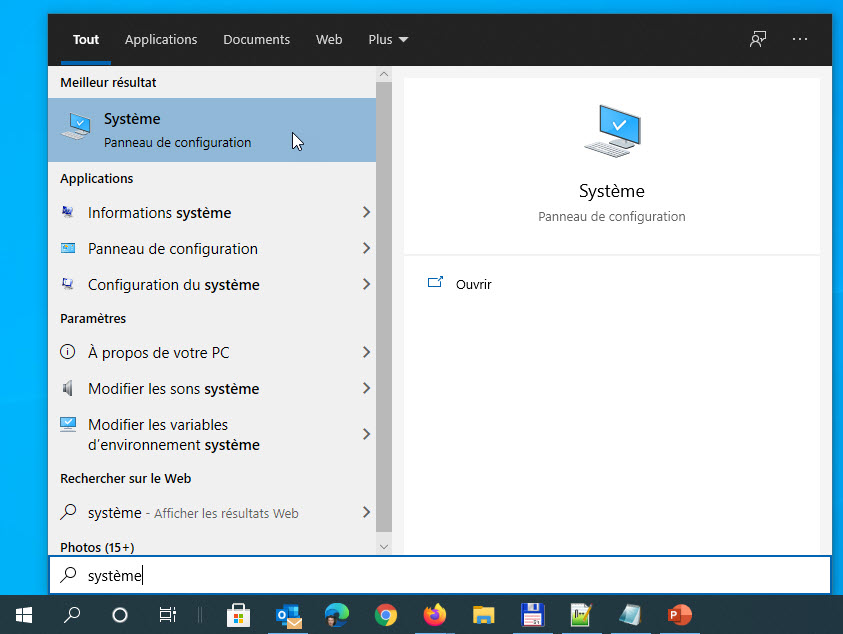Expand arrow for Modifier les sons système

click(x=366, y=389)
